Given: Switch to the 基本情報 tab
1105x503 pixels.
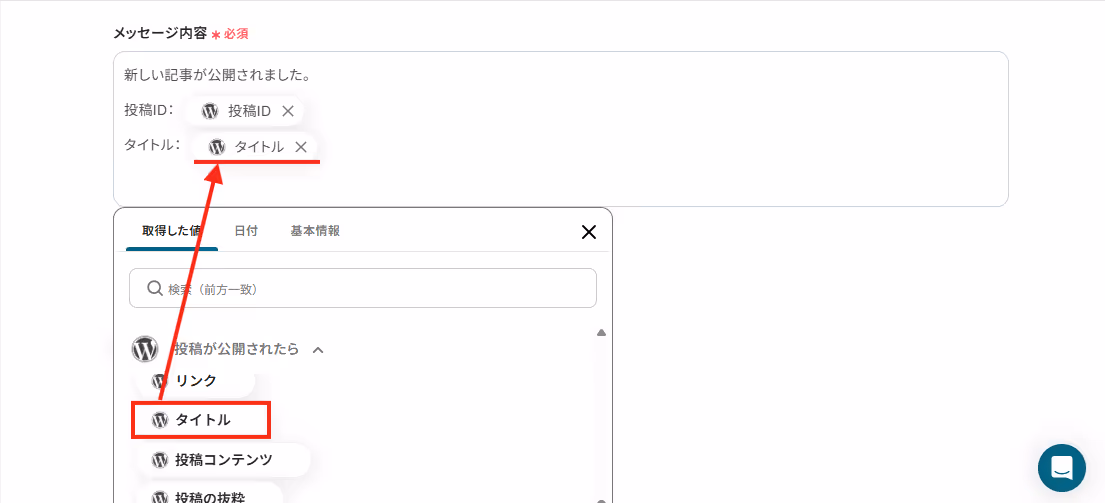Looking at the screenshot, I should point(315,231).
